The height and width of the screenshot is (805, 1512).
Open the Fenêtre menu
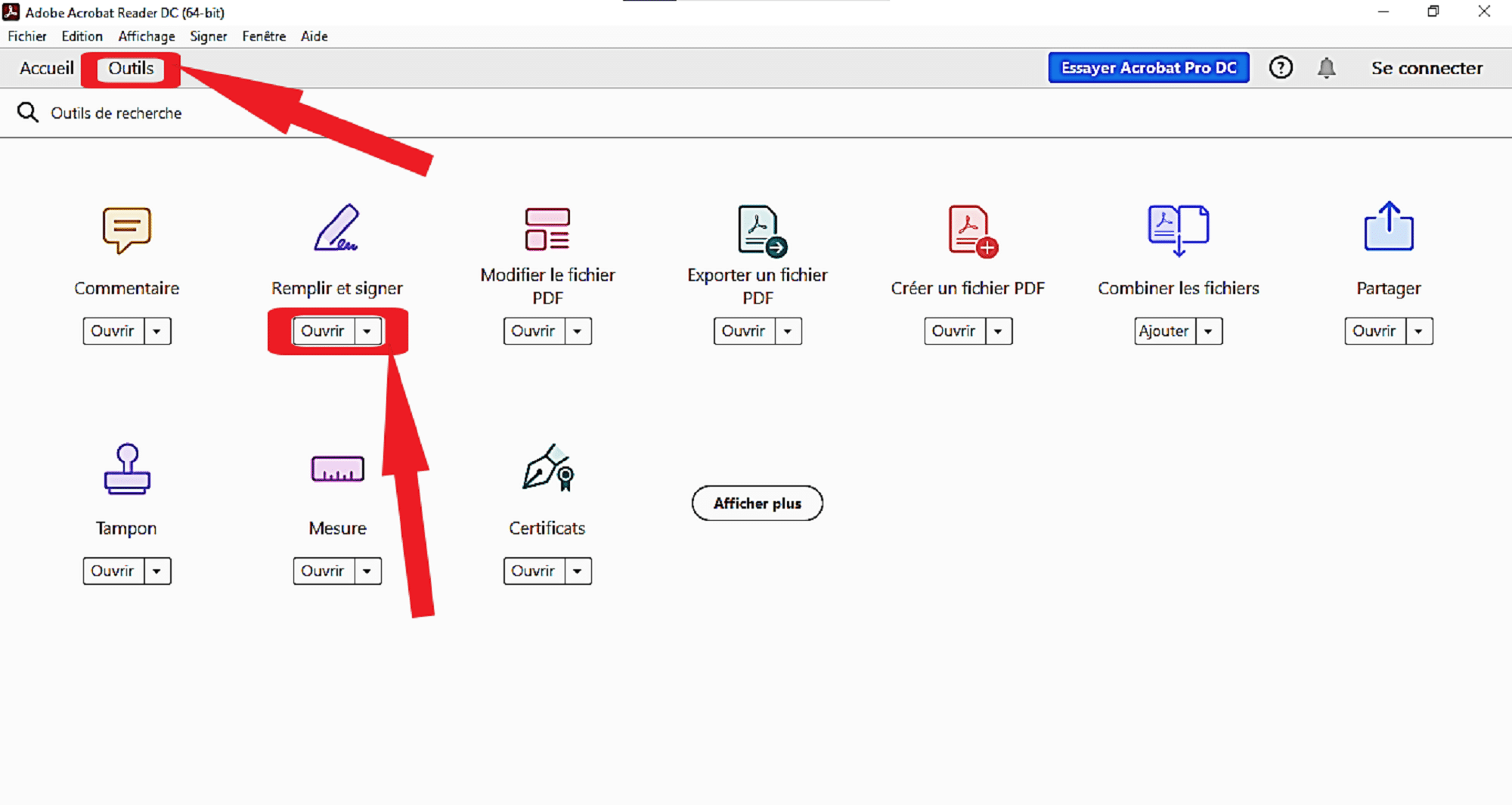264,36
